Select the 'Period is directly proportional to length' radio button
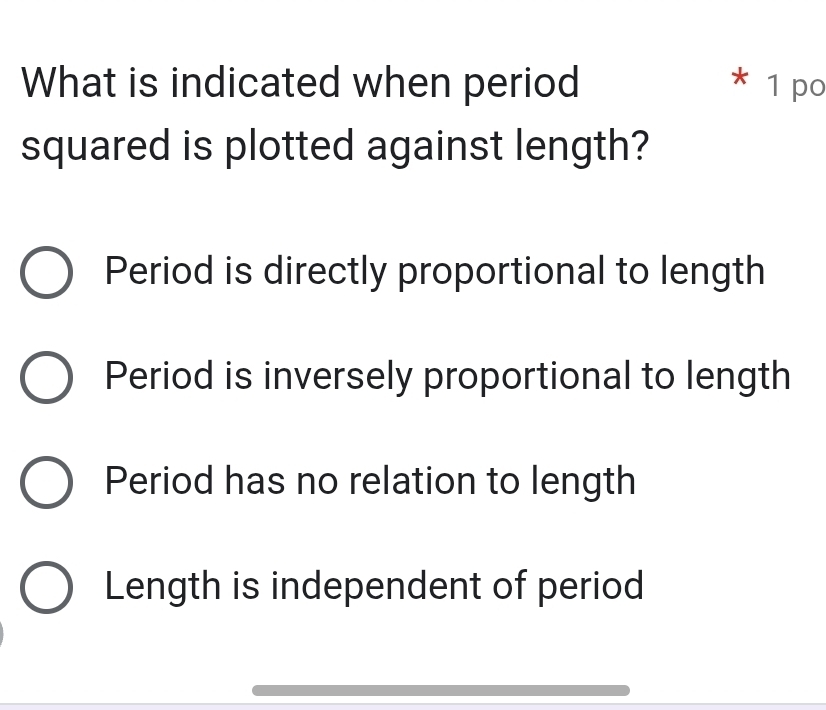 [x=46, y=273]
